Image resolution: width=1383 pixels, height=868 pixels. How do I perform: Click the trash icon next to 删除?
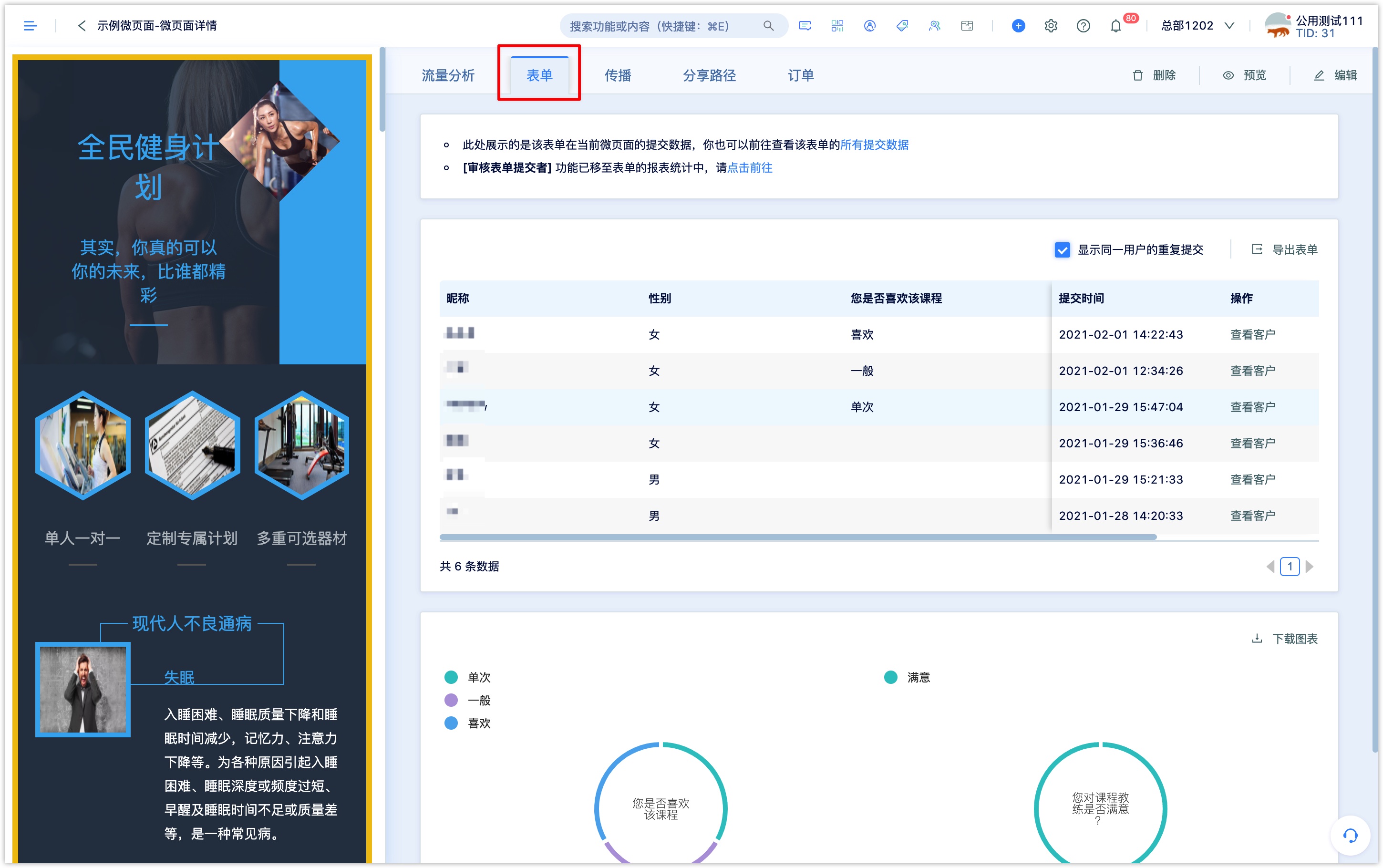(x=1137, y=75)
